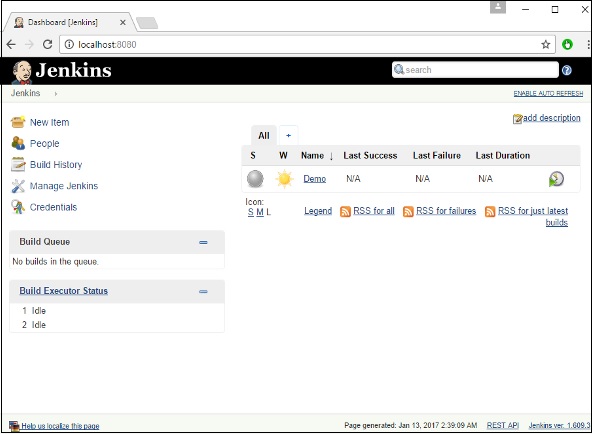View site information for localhost
592x434 pixels.
pos(69,45)
